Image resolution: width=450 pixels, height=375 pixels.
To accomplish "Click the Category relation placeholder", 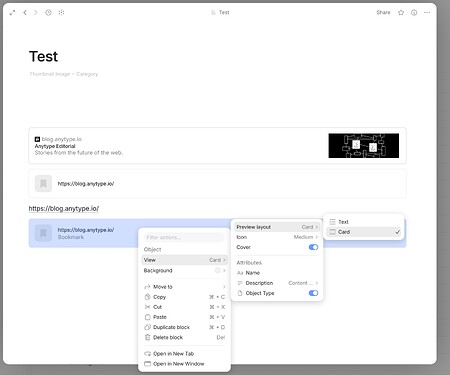I will [x=87, y=74].
